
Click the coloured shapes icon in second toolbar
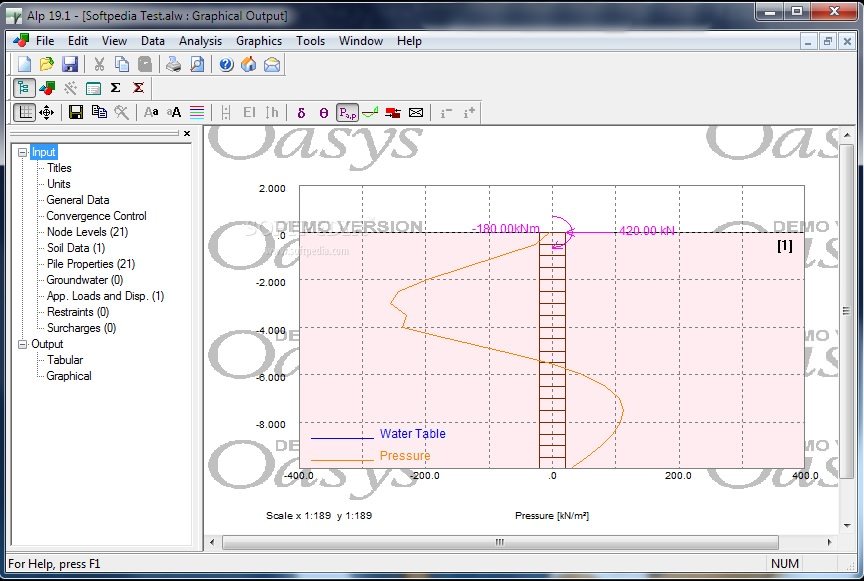pyautogui.click(x=47, y=88)
